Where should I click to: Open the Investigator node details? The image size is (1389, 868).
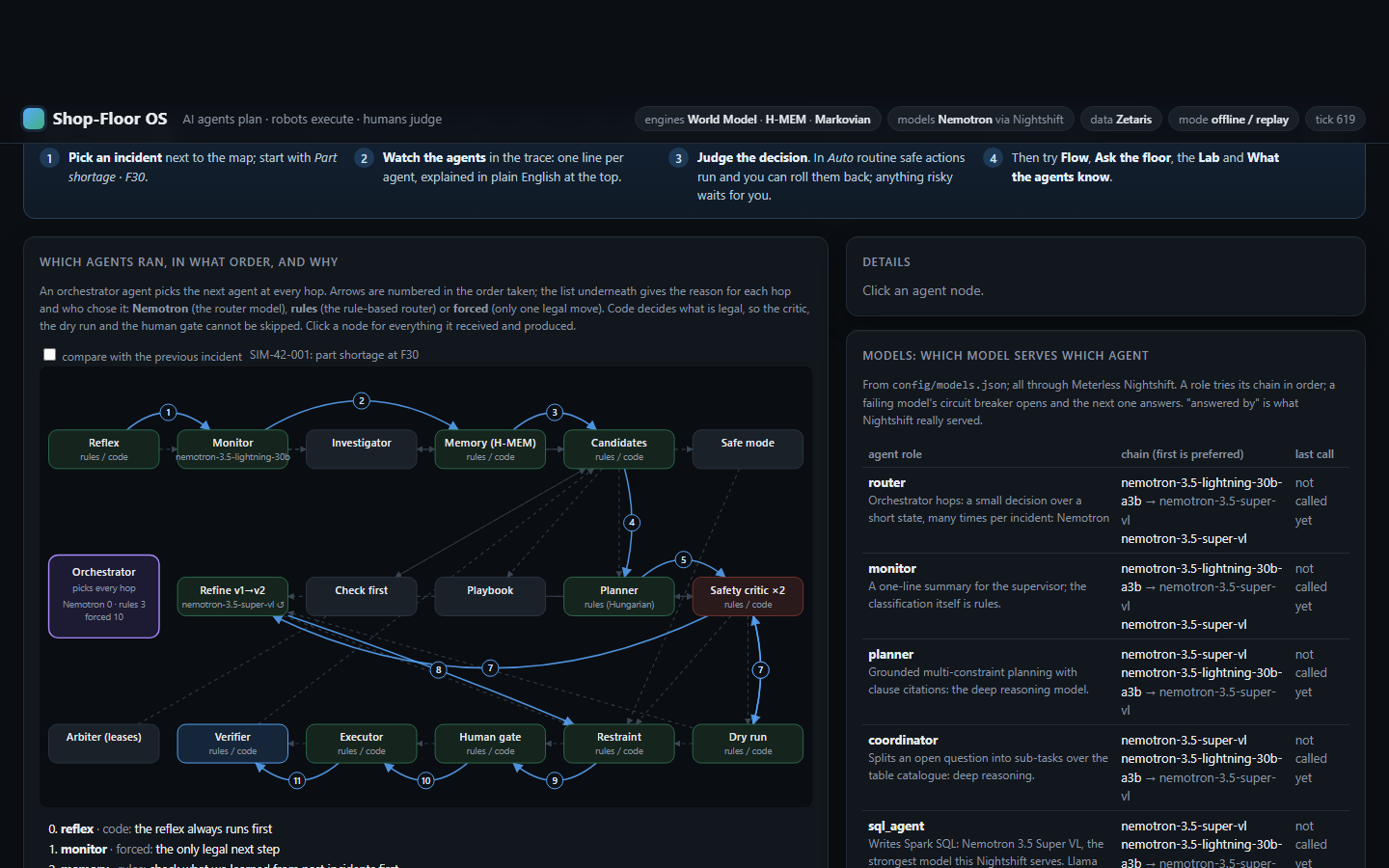[x=362, y=449]
